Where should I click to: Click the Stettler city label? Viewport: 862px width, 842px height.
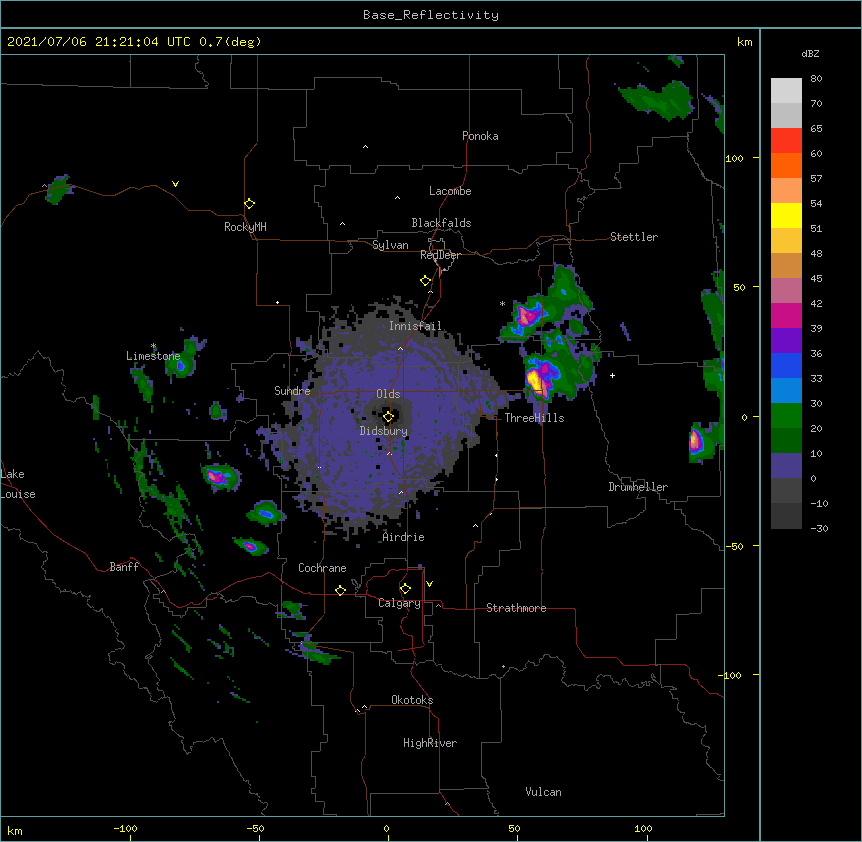coord(634,237)
